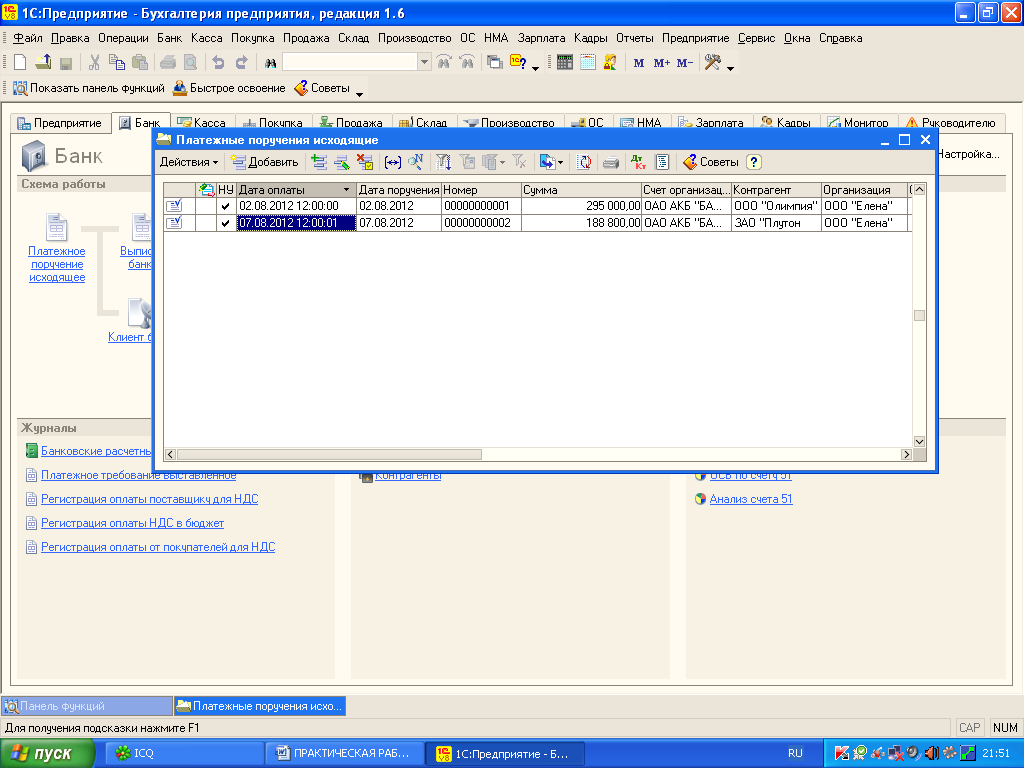The image size is (1024, 768).
Task: Switch to ПРАКТИЧЕСКАЯ РАБ... taskbar window
Action: click(x=344, y=754)
